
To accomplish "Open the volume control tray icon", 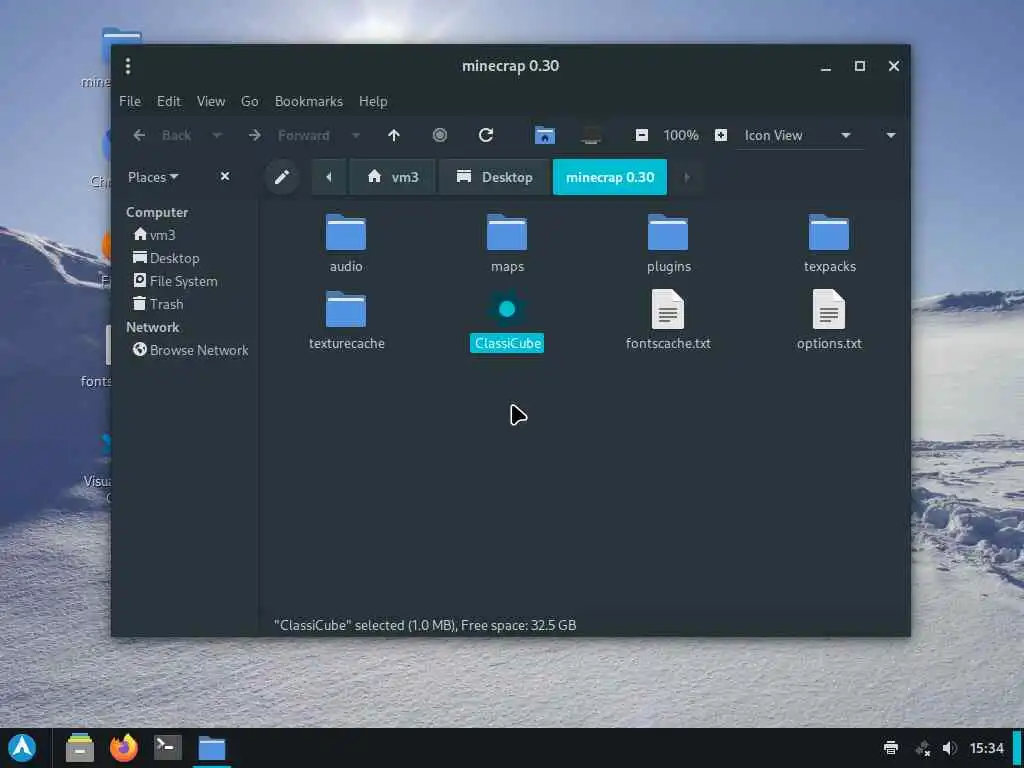I will point(950,748).
